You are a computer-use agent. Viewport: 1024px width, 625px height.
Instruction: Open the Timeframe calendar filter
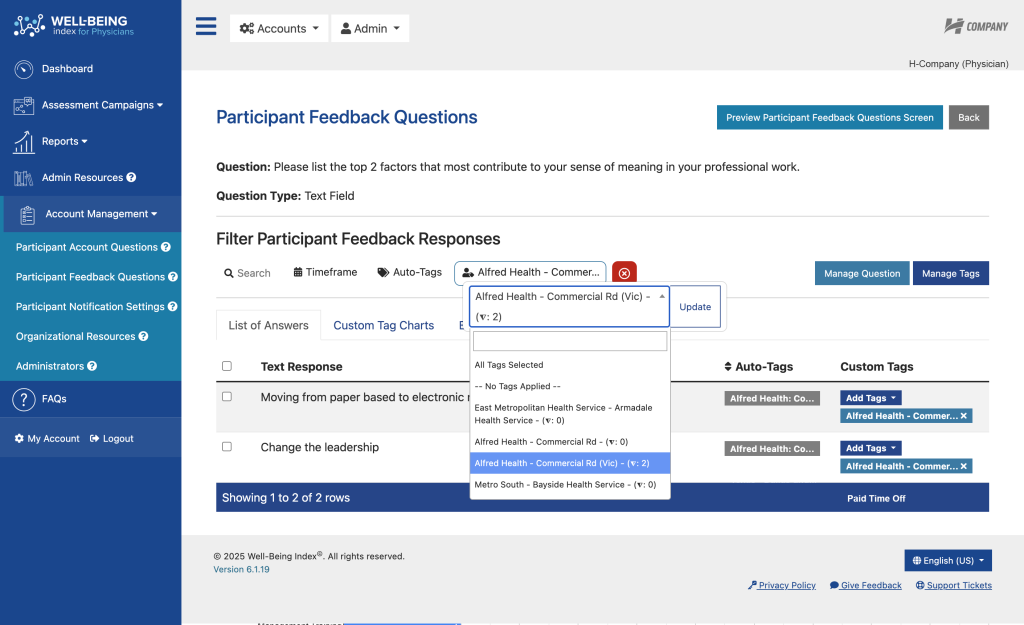tap(325, 272)
